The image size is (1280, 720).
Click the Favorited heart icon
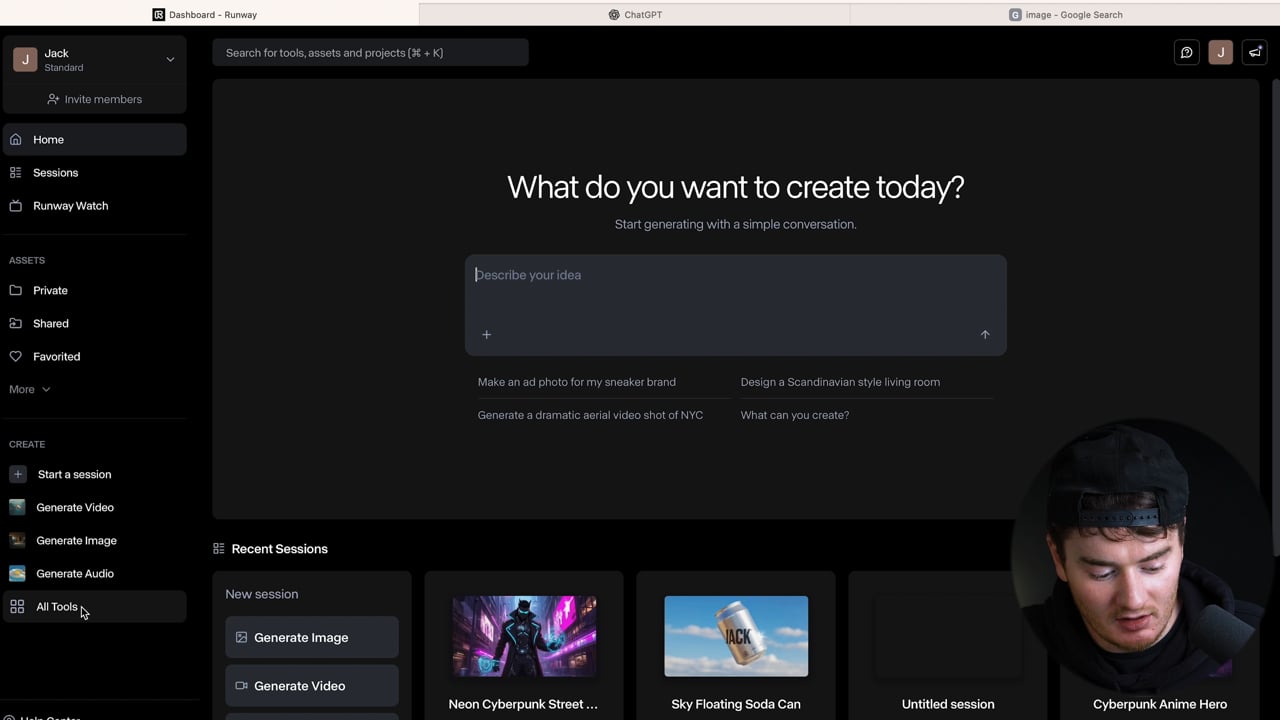16,357
